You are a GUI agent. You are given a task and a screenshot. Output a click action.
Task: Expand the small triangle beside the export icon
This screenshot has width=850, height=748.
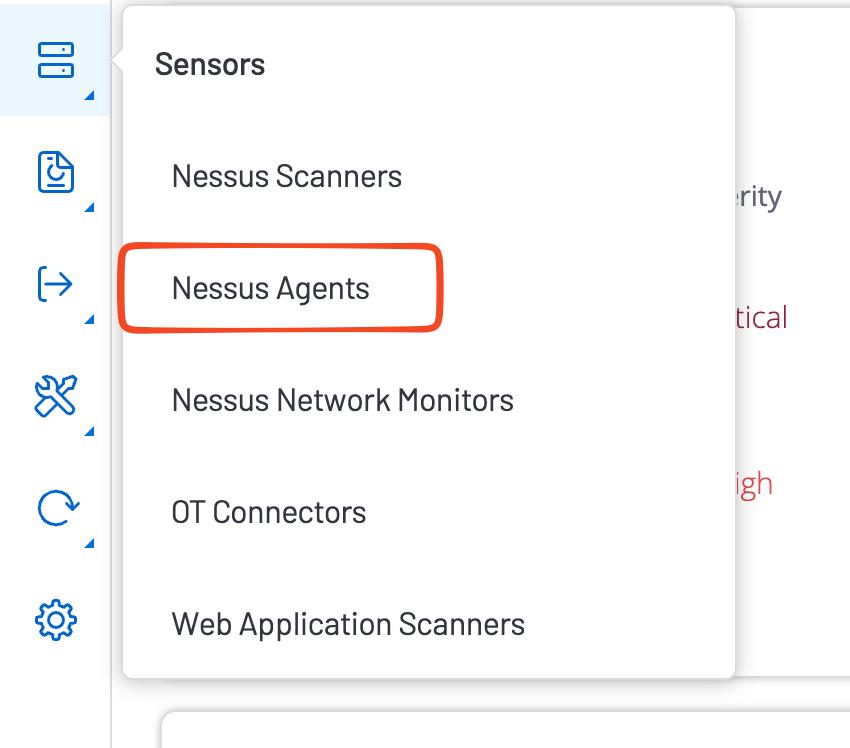[x=90, y=320]
